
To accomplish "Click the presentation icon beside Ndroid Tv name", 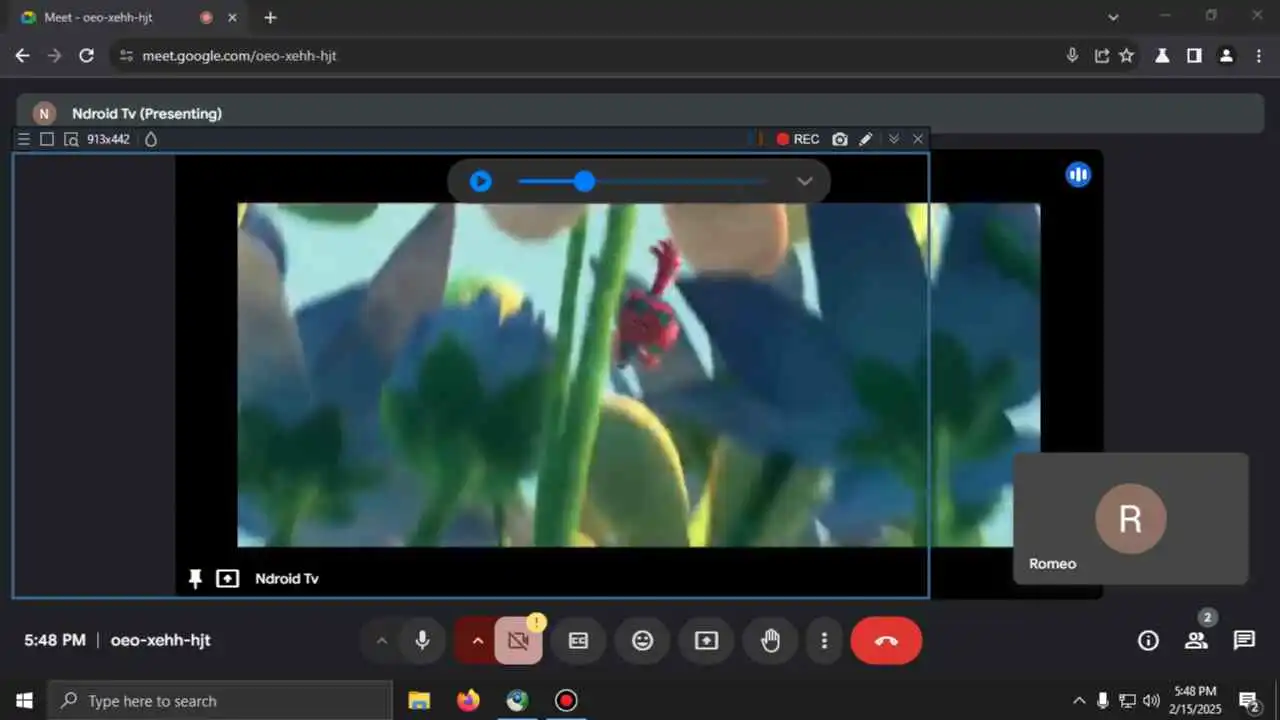I will (228, 578).
